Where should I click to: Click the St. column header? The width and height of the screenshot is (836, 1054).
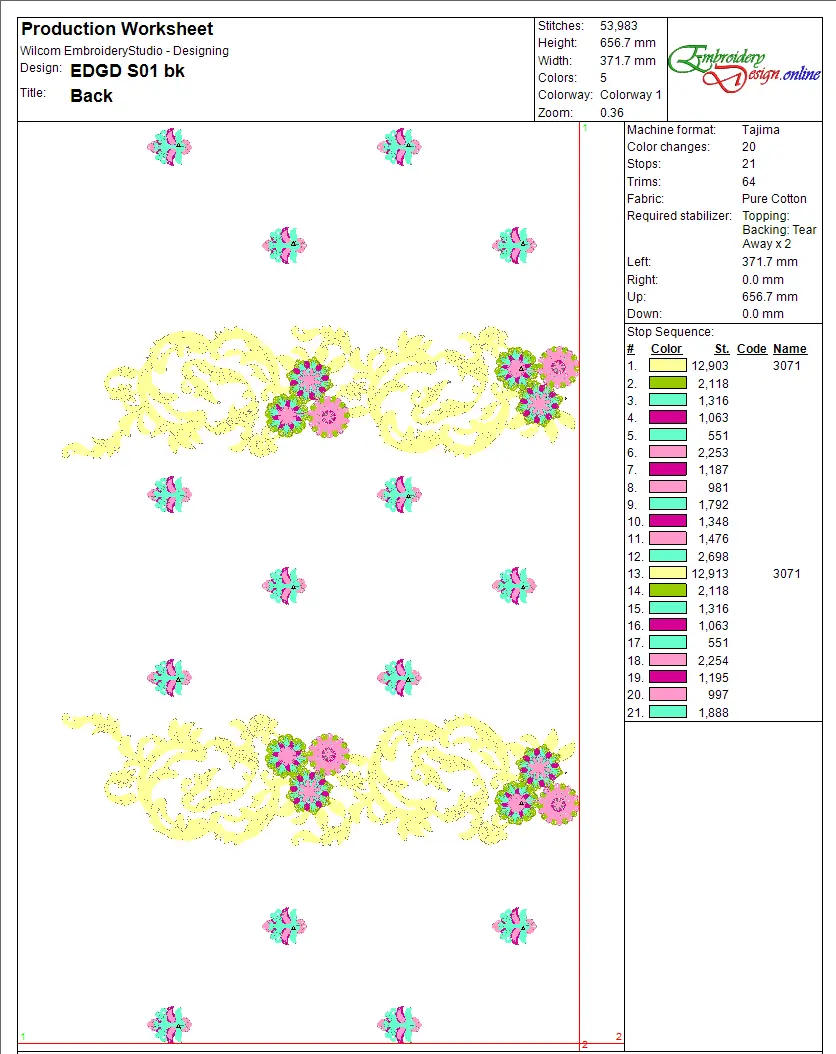click(x=721, y=349)
